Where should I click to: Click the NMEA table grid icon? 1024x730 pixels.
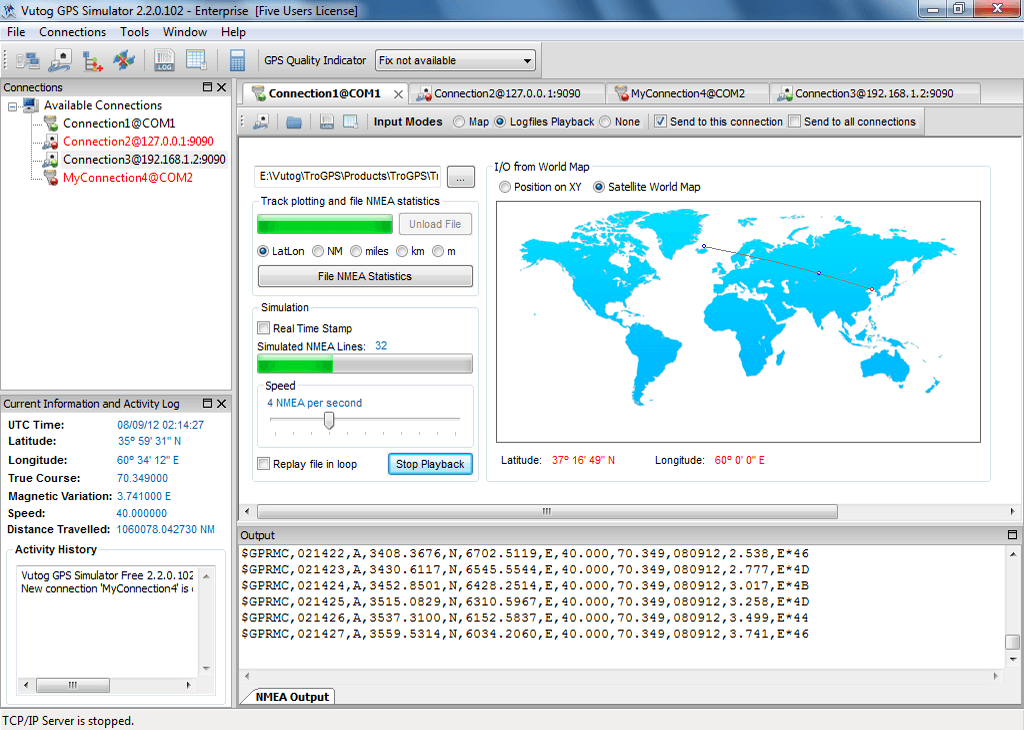coord(196,59)
